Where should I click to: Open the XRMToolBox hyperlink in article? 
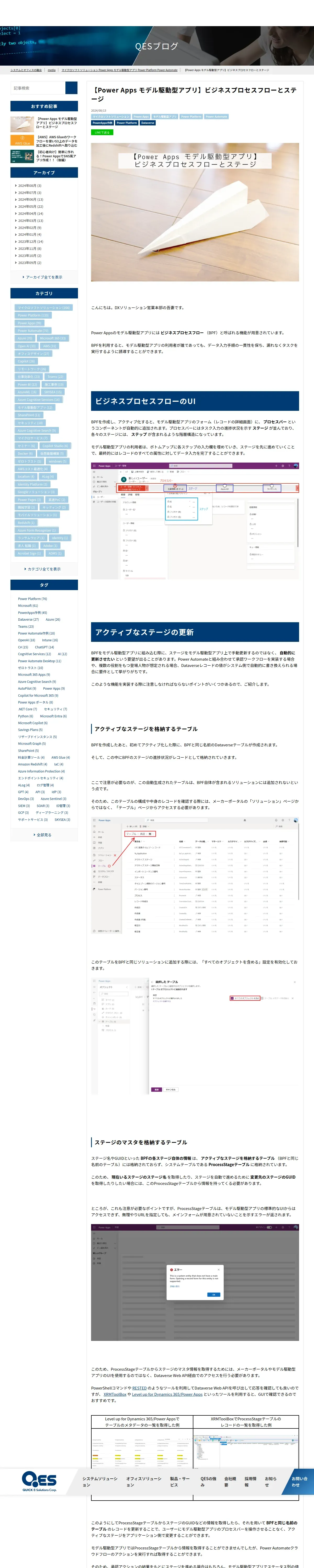pyautogui.click(x=115, y=1394)
